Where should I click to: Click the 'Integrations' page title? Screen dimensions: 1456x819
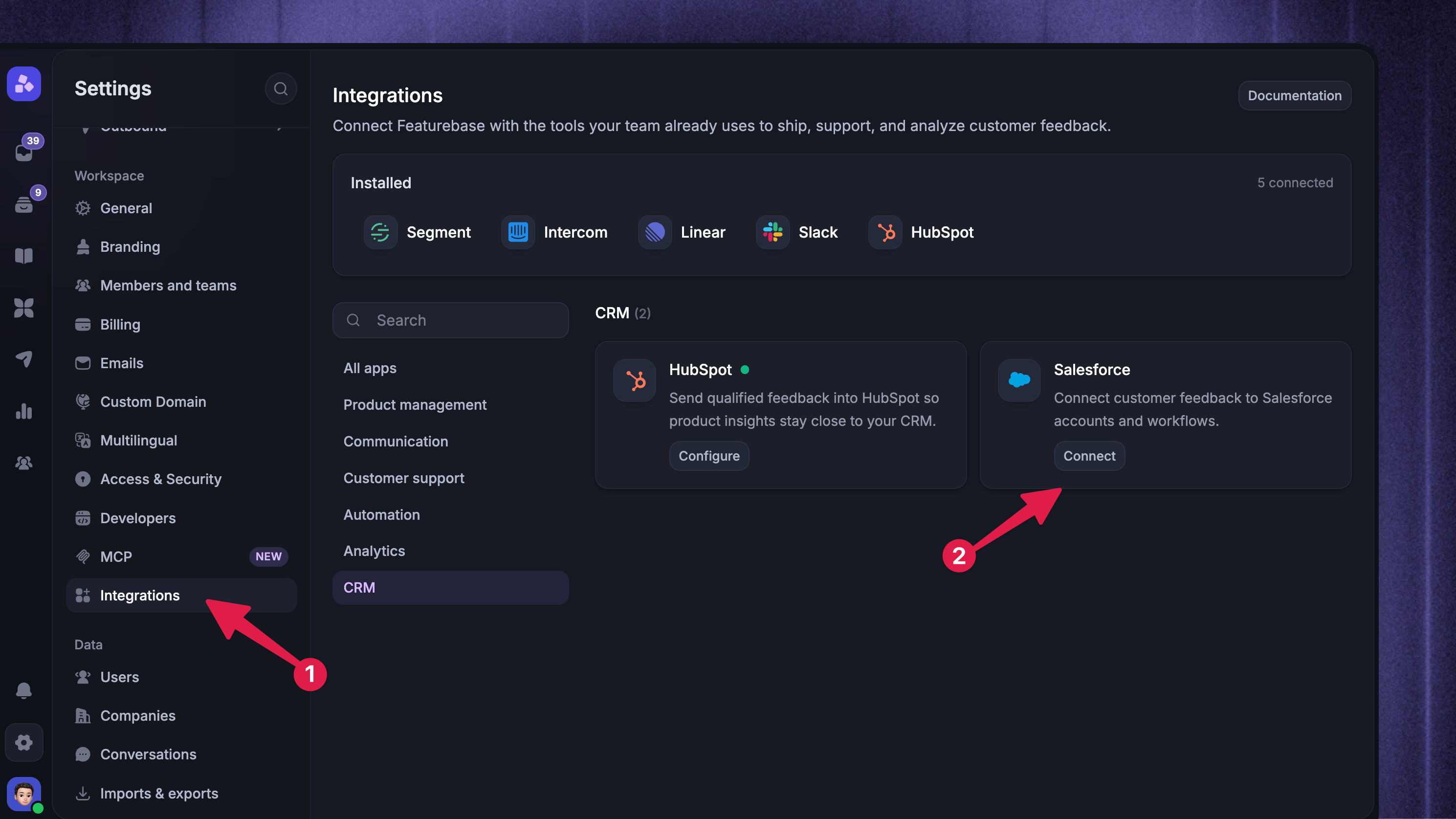tap(387, 95)
